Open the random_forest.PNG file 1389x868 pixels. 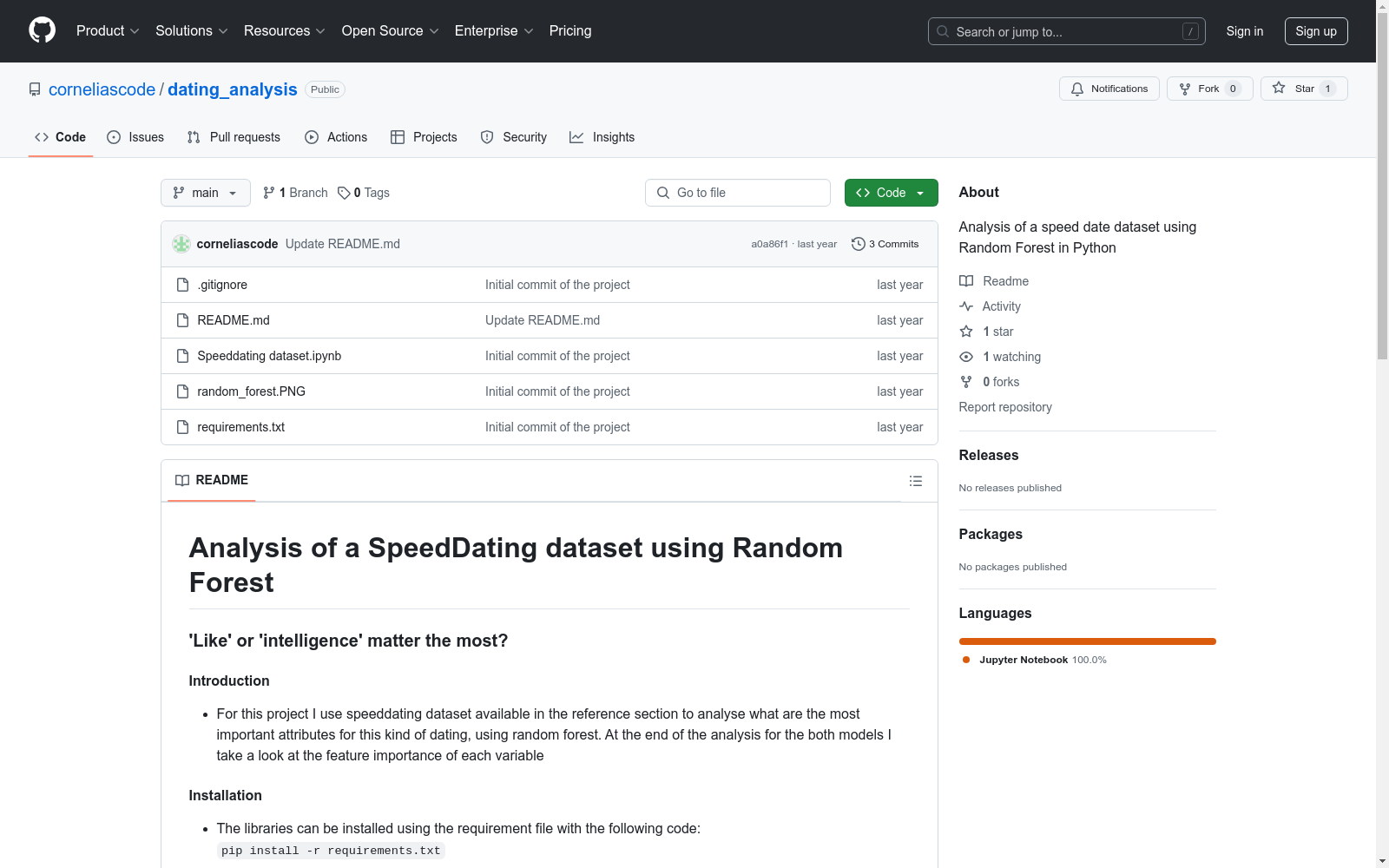251,391
